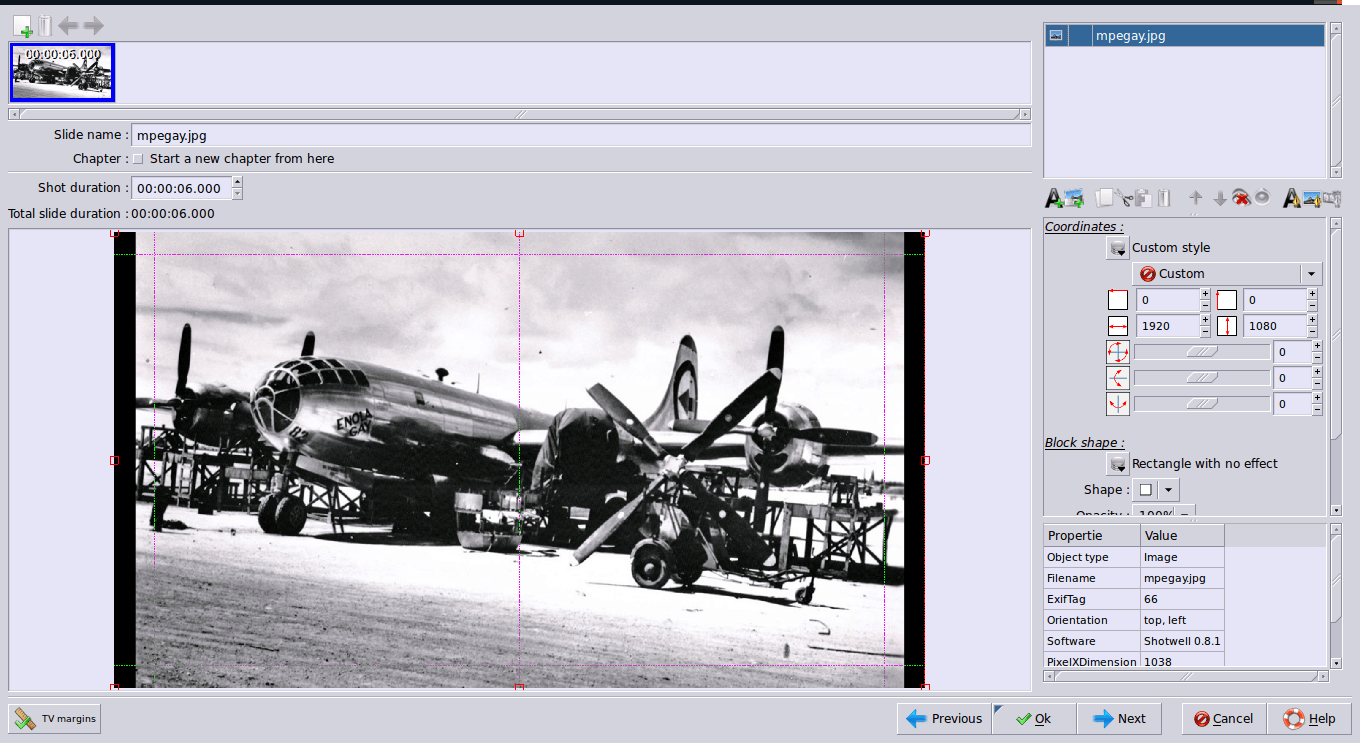
Task: Open the Rectangle with no effect shape preset
Action: tap(1118, 464)
